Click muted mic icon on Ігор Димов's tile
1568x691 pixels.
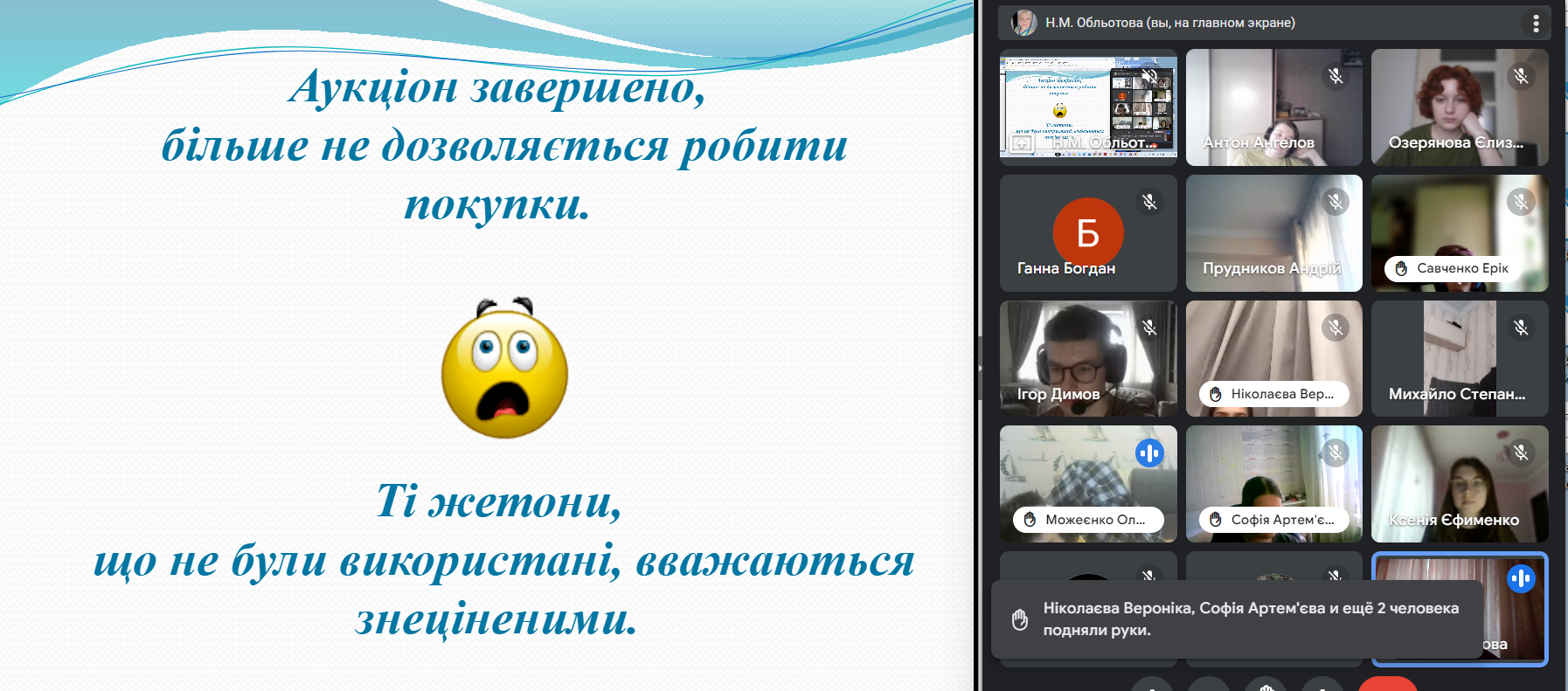pyautogui.click(x=1149, y=328)
